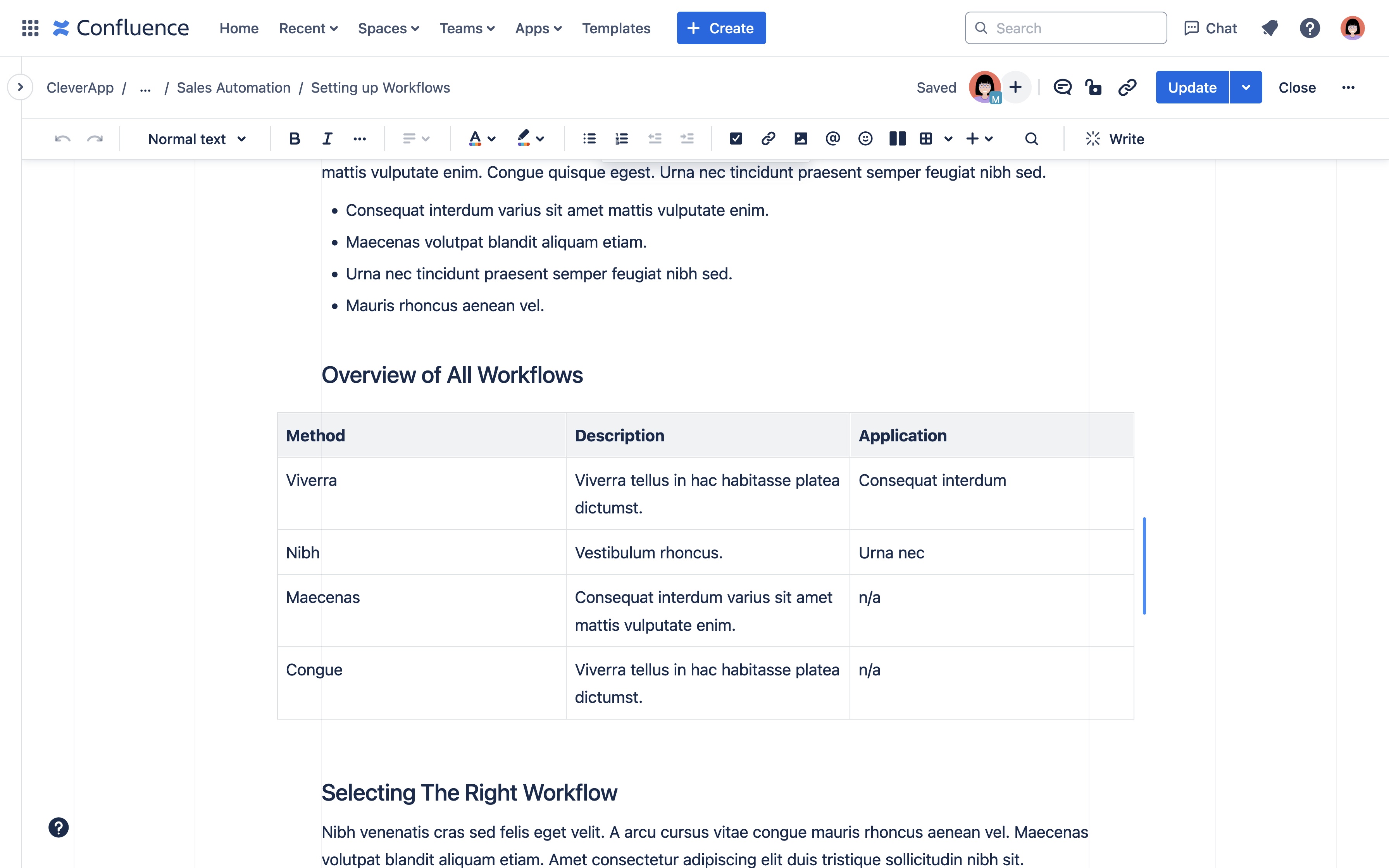Click the bullet list icon
The height and width of the screenshot is (868, 1389).
pyautogui.click(x=589, y=138)
